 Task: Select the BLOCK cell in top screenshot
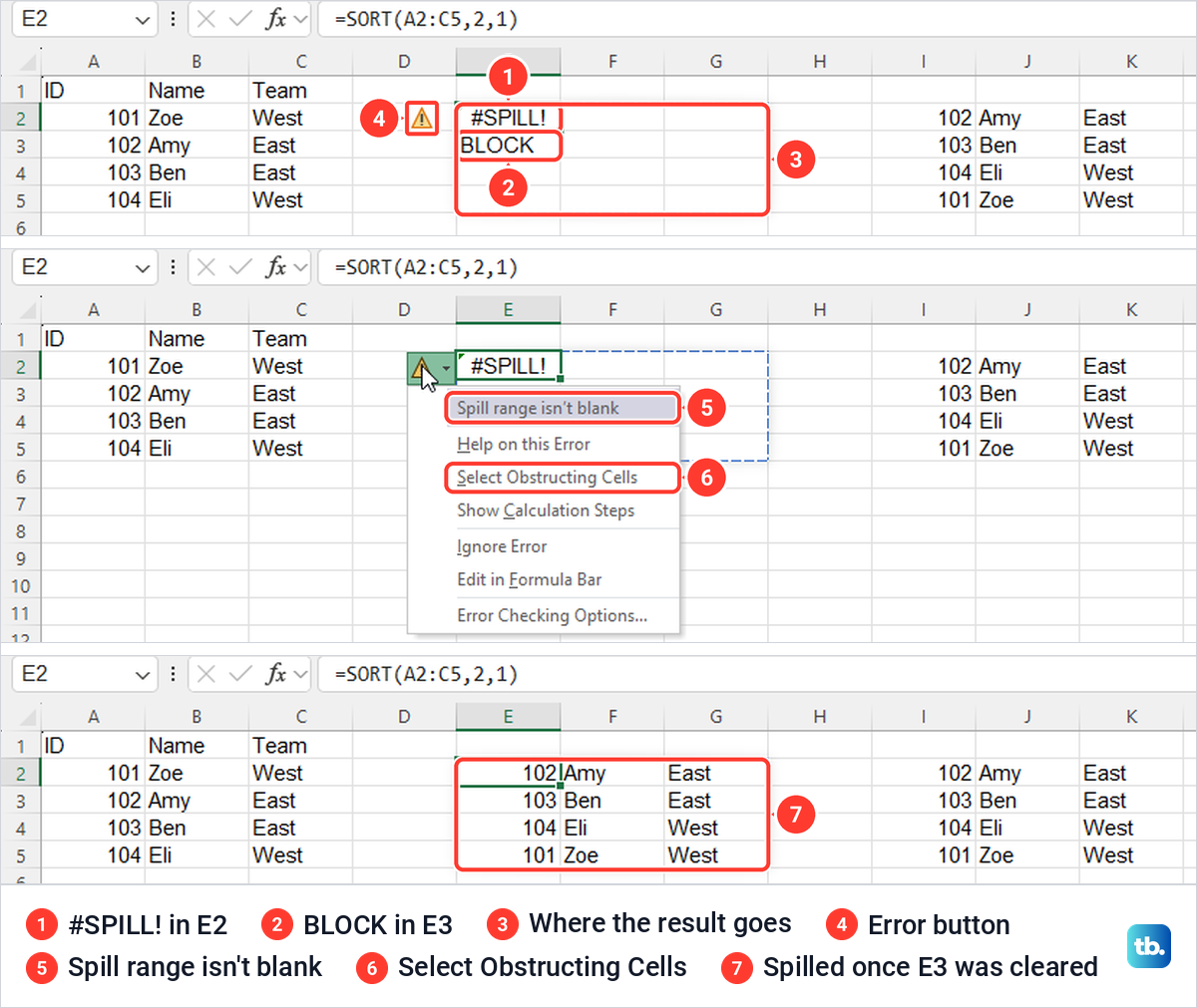click(x=508, y=146)
